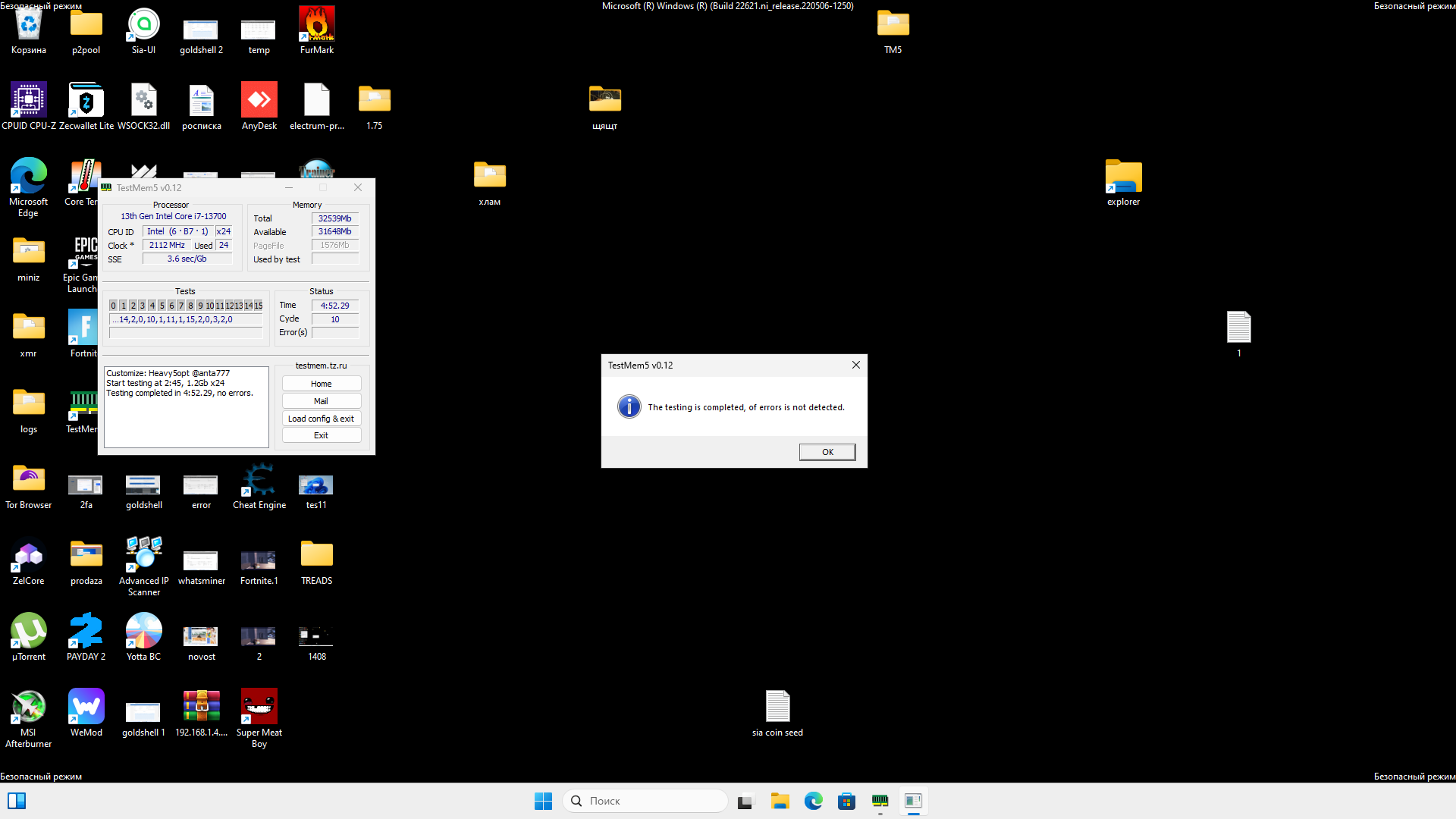Click OK in TestMem5 completion dialog
The width and height of the screenshot is (1456, 819).
(x=827, y=452)
